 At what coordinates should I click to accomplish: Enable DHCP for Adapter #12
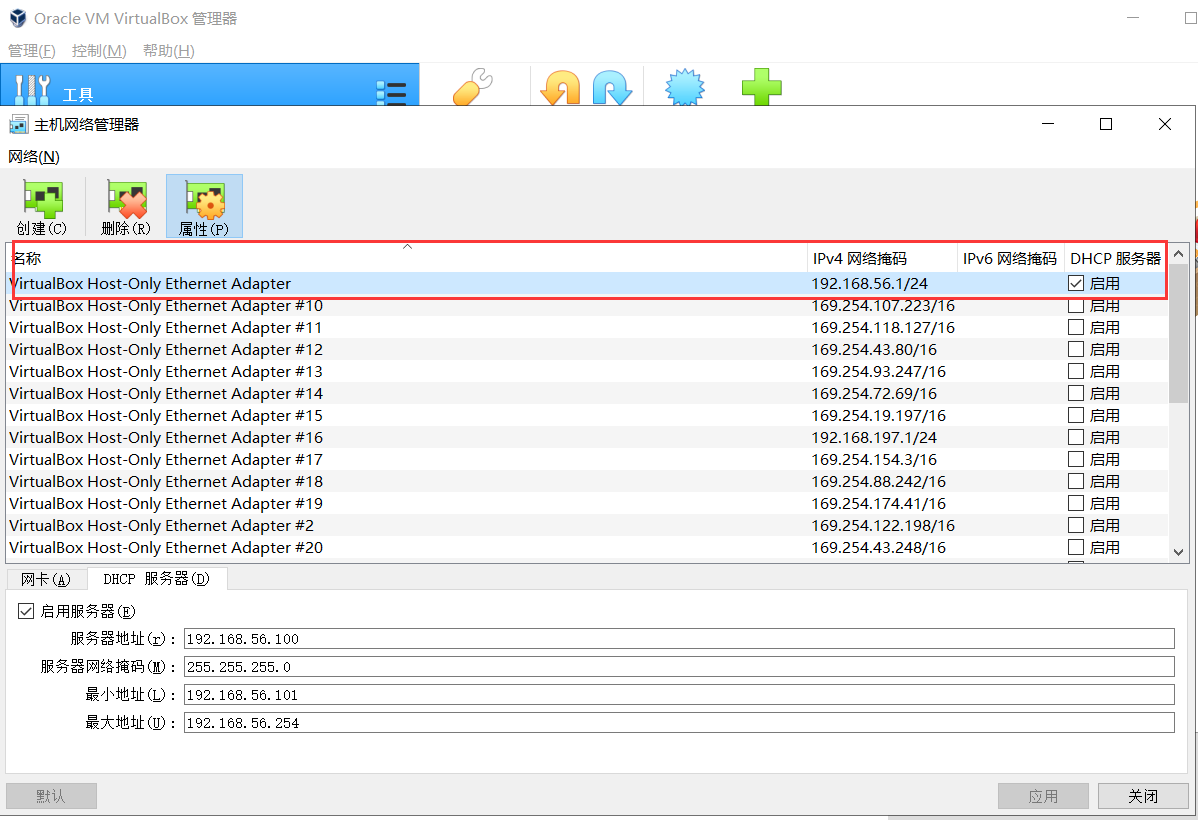(x=1076, y=349)
